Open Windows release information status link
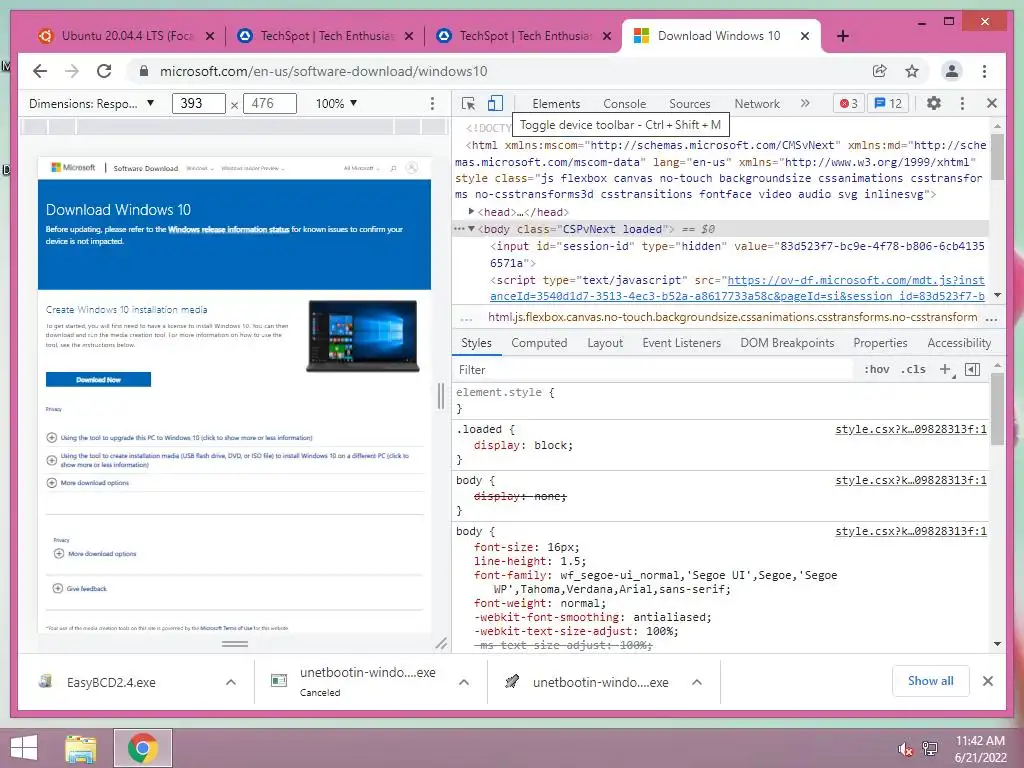The height and width of the screenshot is (768, 1024). coord(229,229)
